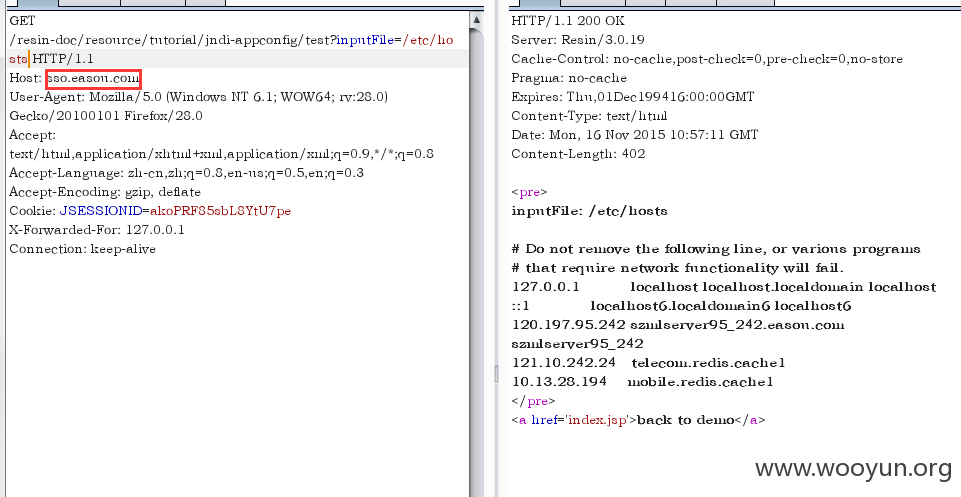961x497 pixels.
Task: Click the Host: sso.easou.com header
Action: click(x=75, y=78)
